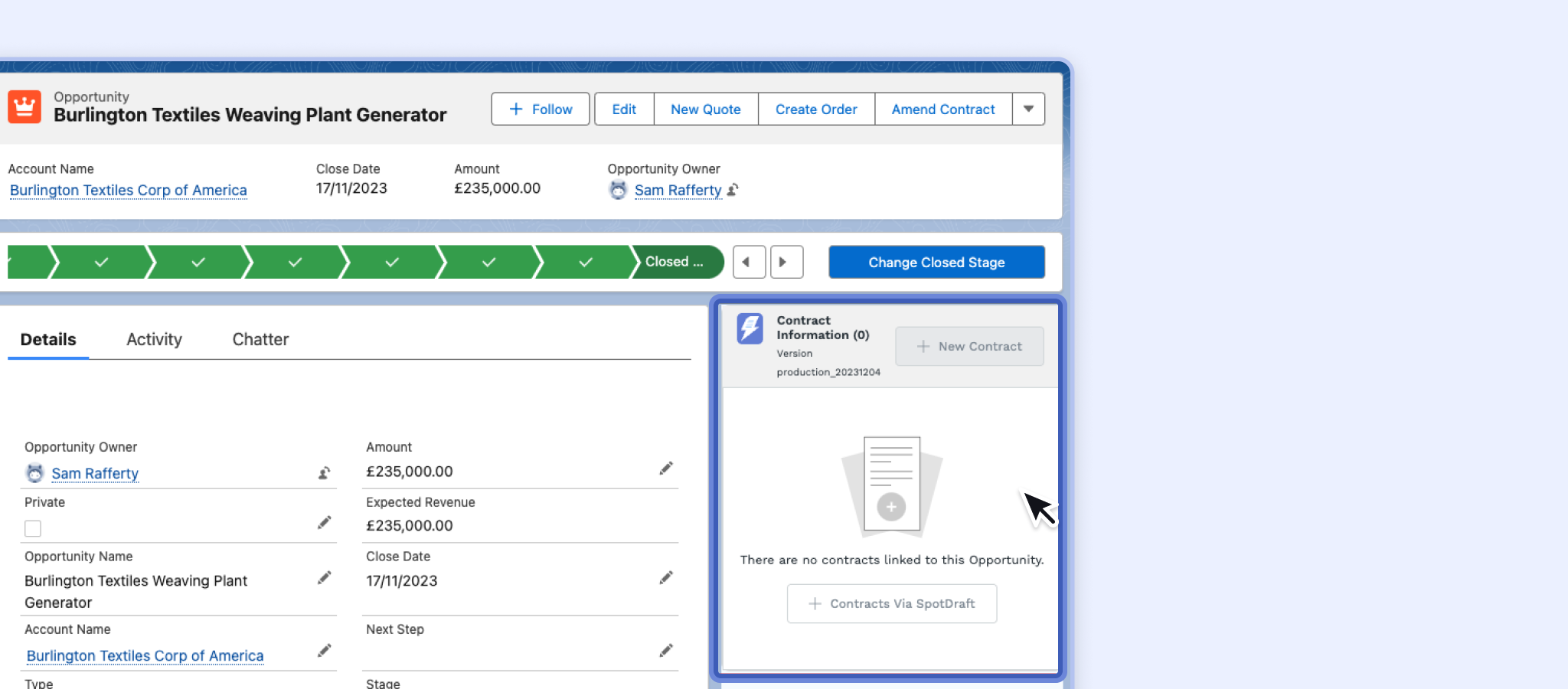Viewport: 1568px width, 689px height.
Task: Click the empty contract document illustration
Action: [892, 486]
